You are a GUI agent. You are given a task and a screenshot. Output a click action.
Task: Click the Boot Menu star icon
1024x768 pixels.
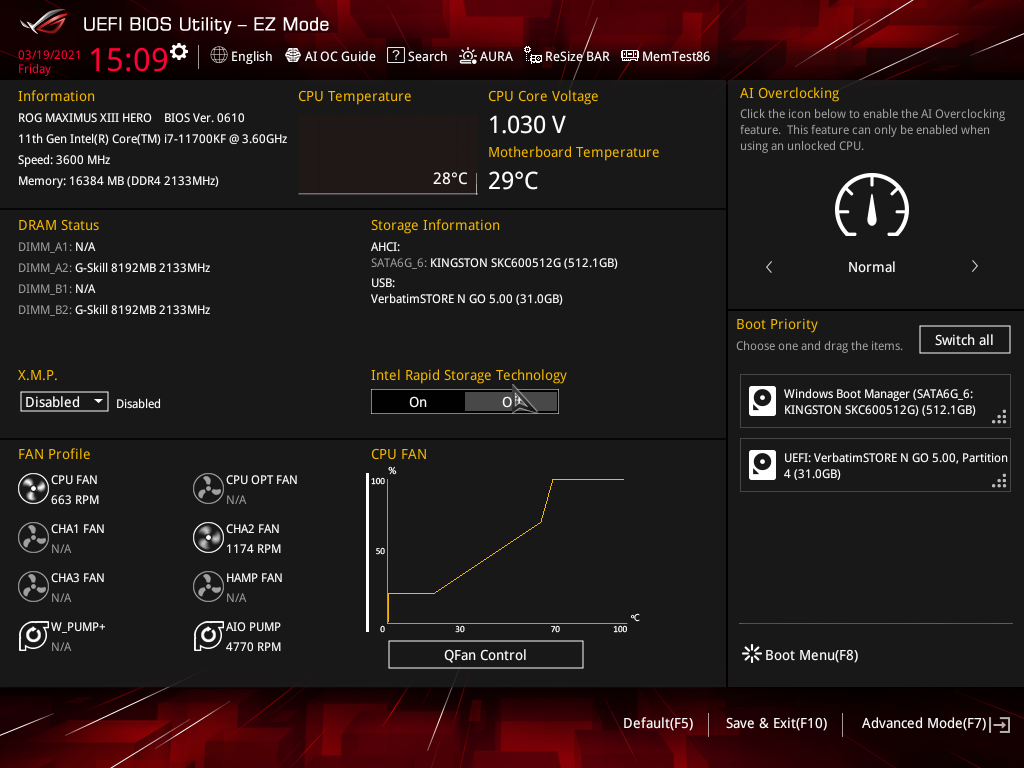coord(752,654)
